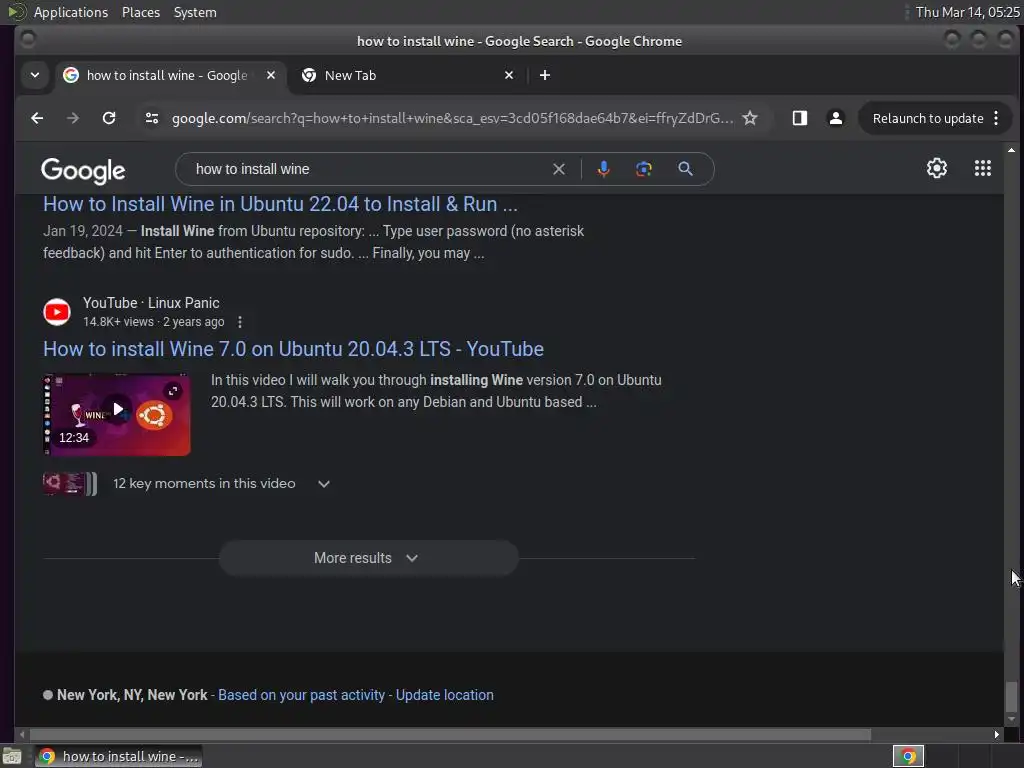Click the forward navigation arrow

coord(73,118)
